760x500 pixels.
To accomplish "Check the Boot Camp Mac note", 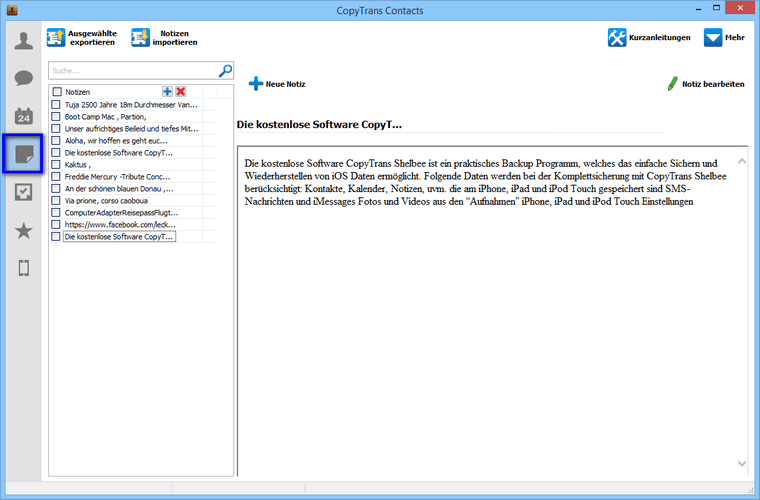I will 57,116.
